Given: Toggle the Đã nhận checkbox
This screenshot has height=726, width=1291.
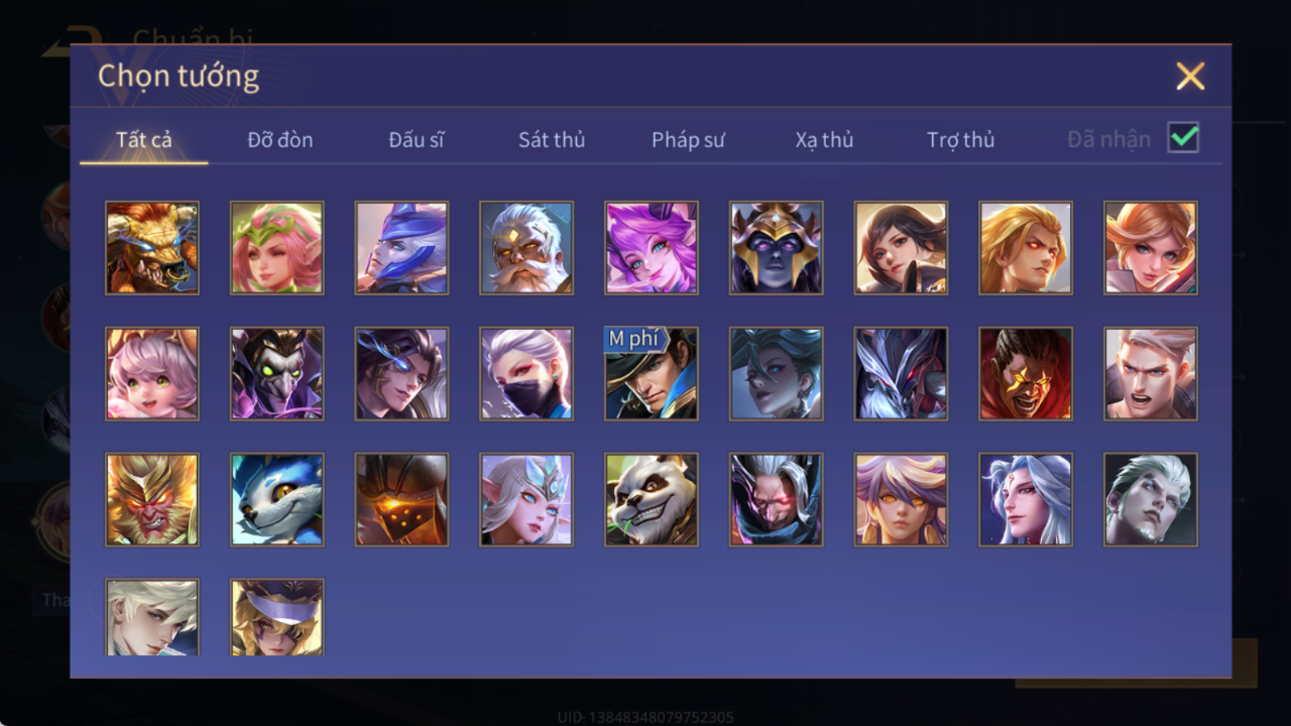Looking at the screenshot, I should click(1183, 138).
